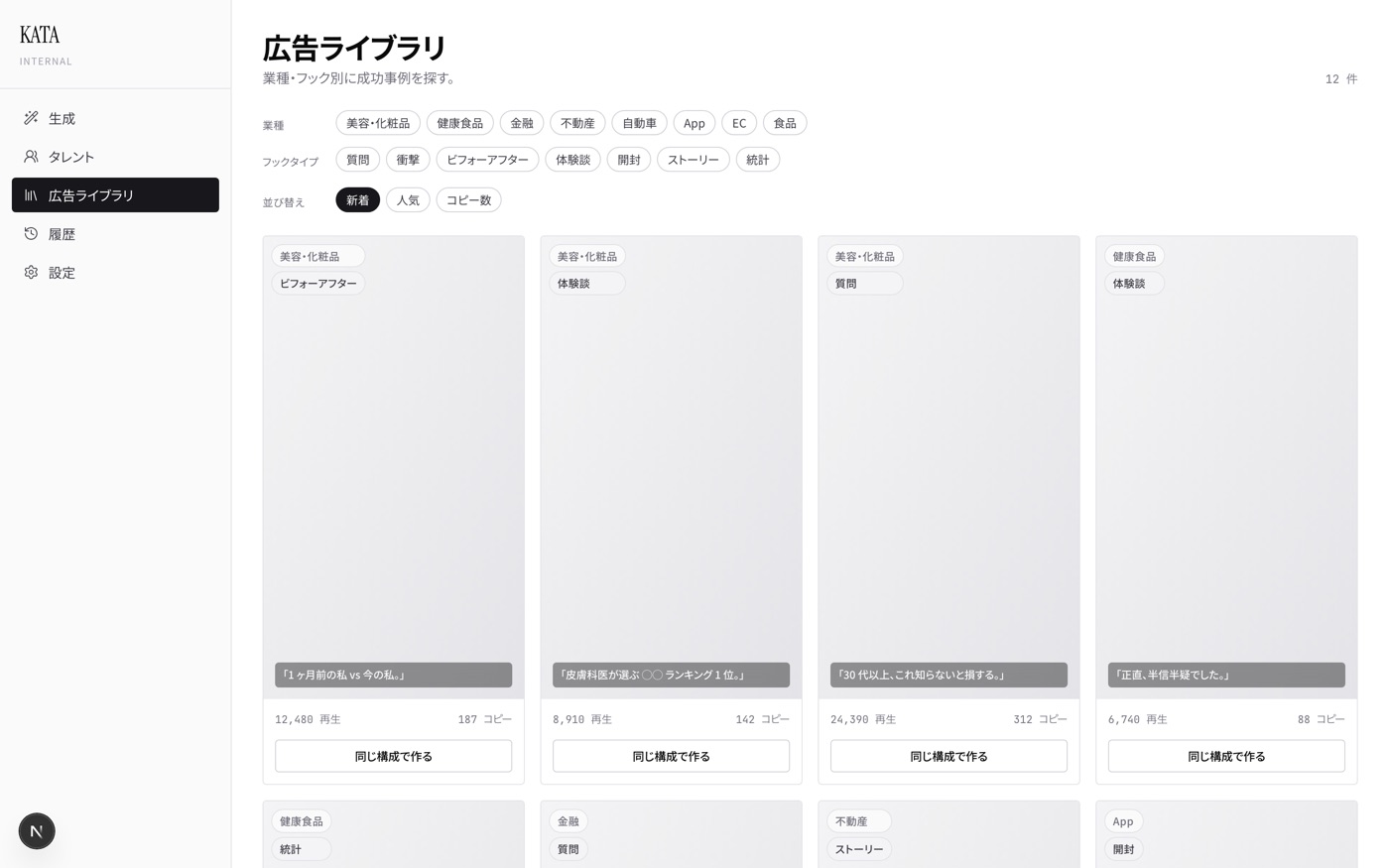Click the 8,910 再生 view count
1389x868 pixels.
[x=582, y=719]
